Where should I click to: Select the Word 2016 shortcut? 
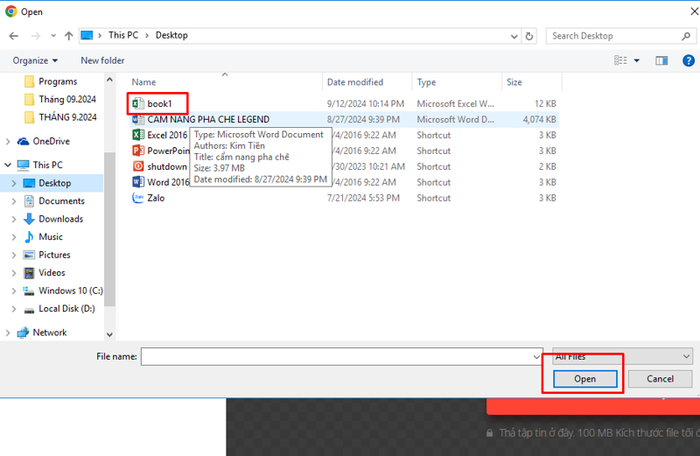point(159,182)
